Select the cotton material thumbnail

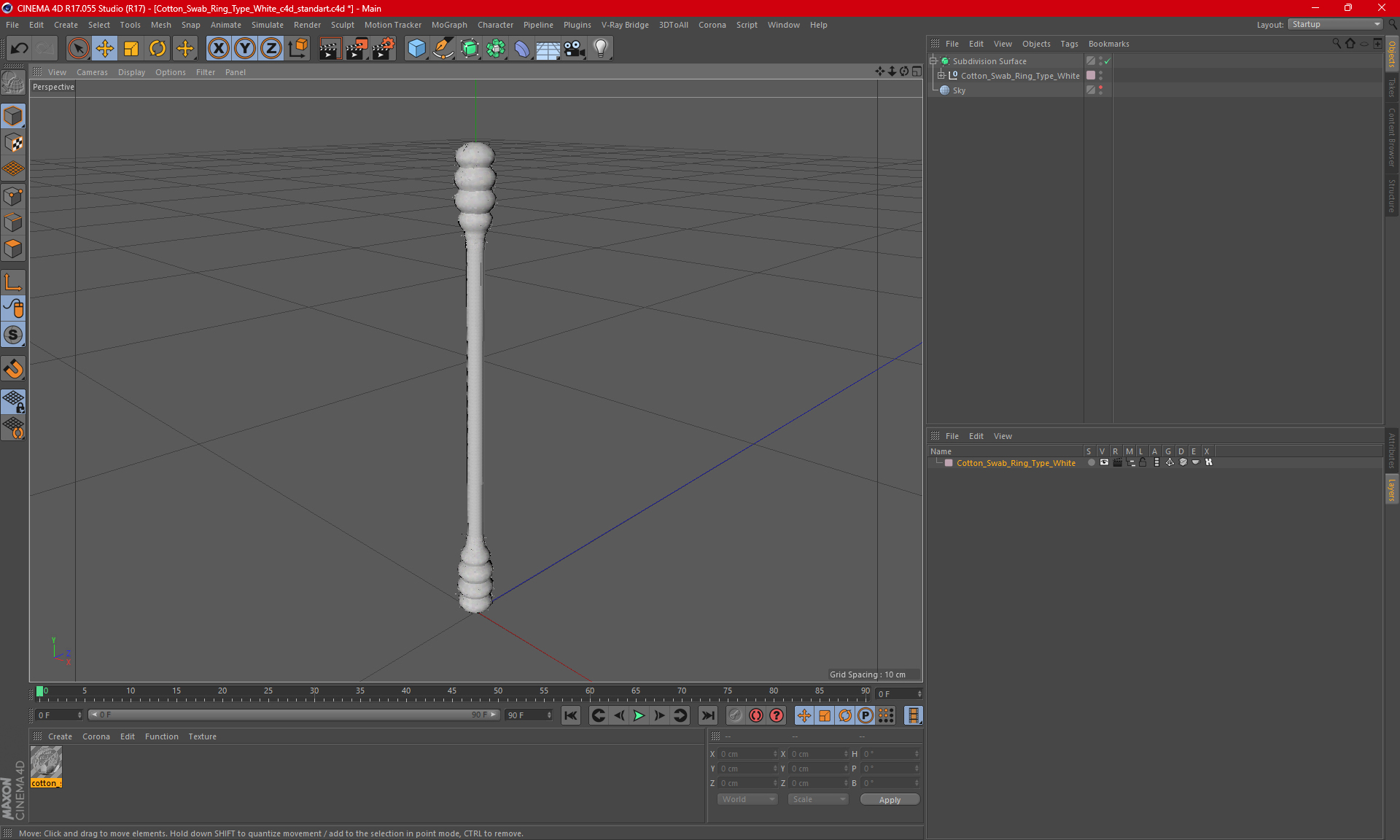pos(46,763)
